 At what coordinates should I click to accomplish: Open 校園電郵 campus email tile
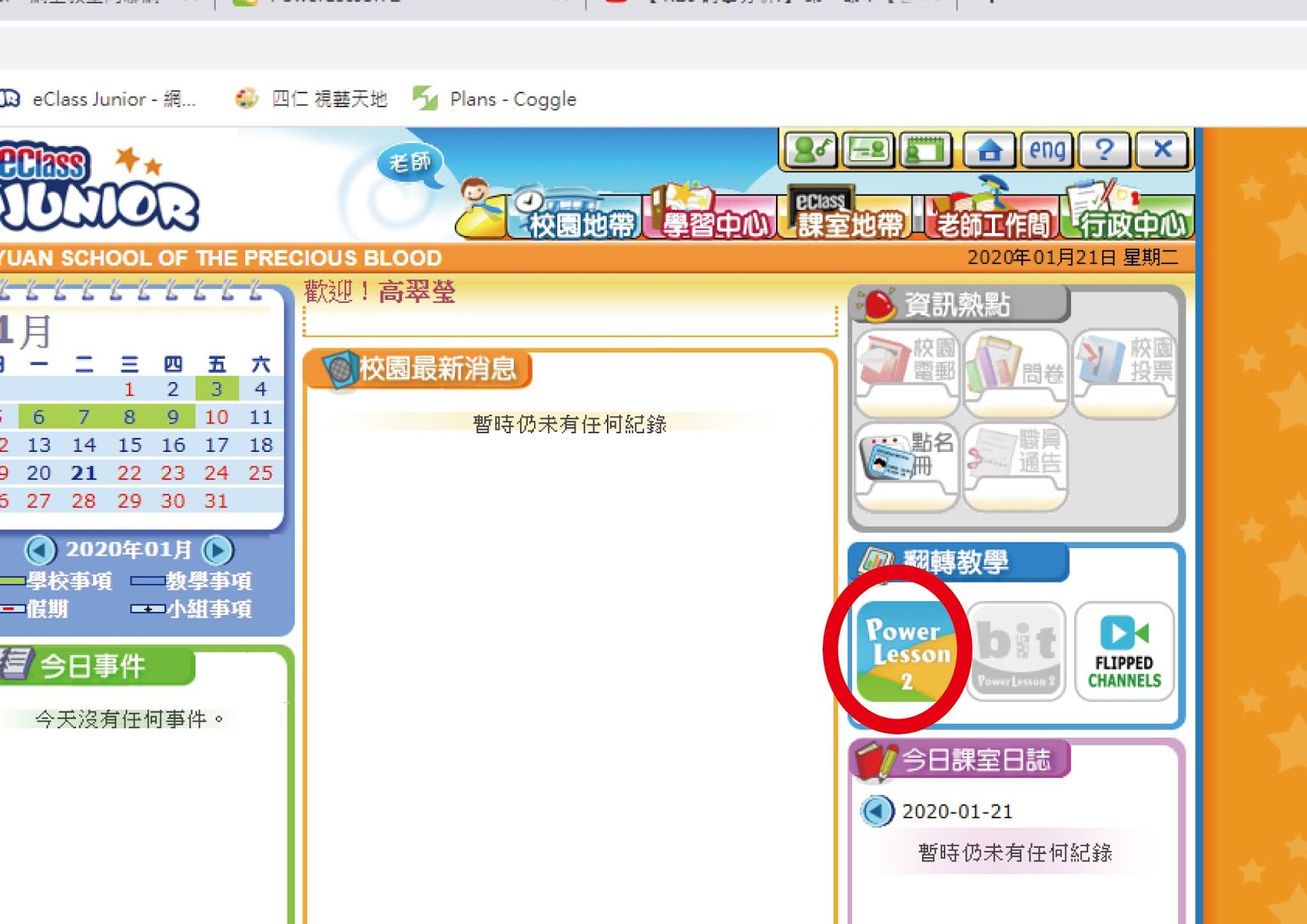[907, 373]
